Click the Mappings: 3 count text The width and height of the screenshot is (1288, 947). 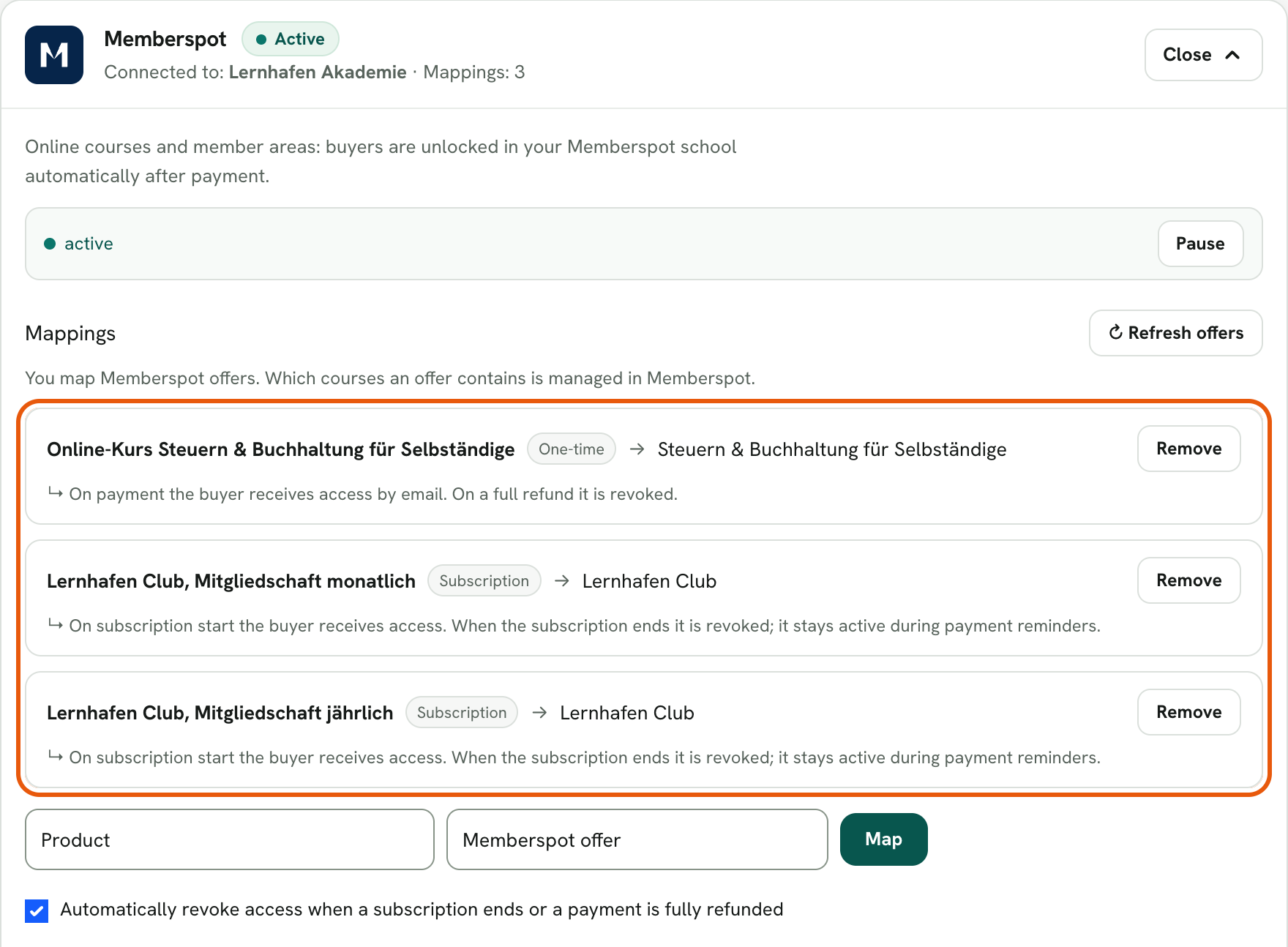coord(474,72)
